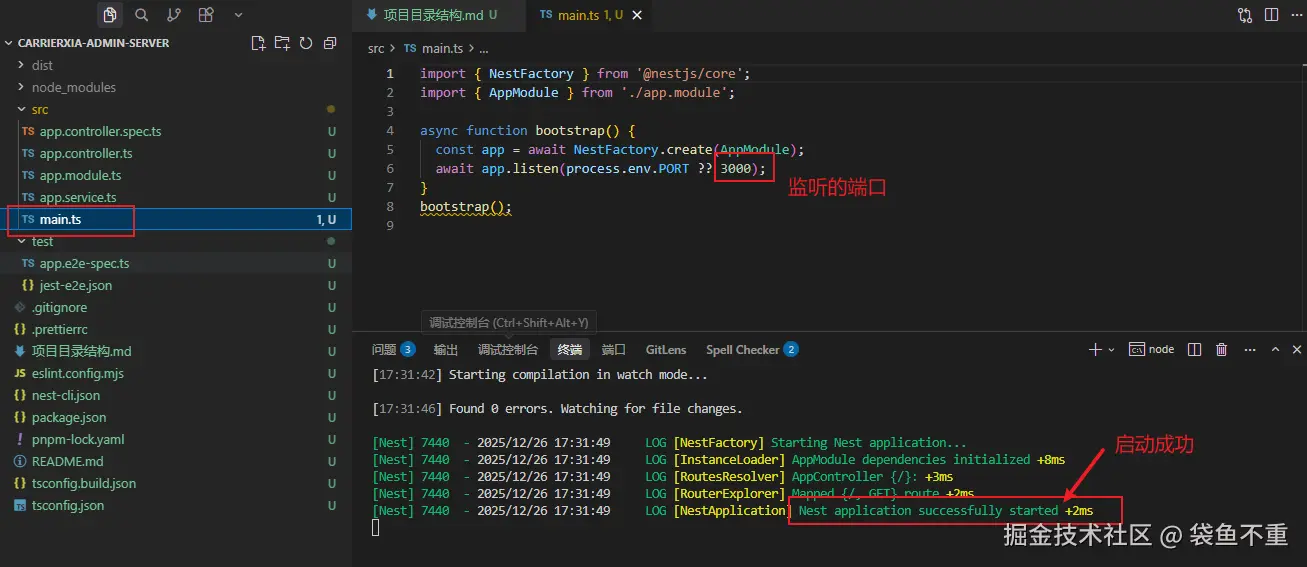Split the editor to the right

coord(1272,15)
